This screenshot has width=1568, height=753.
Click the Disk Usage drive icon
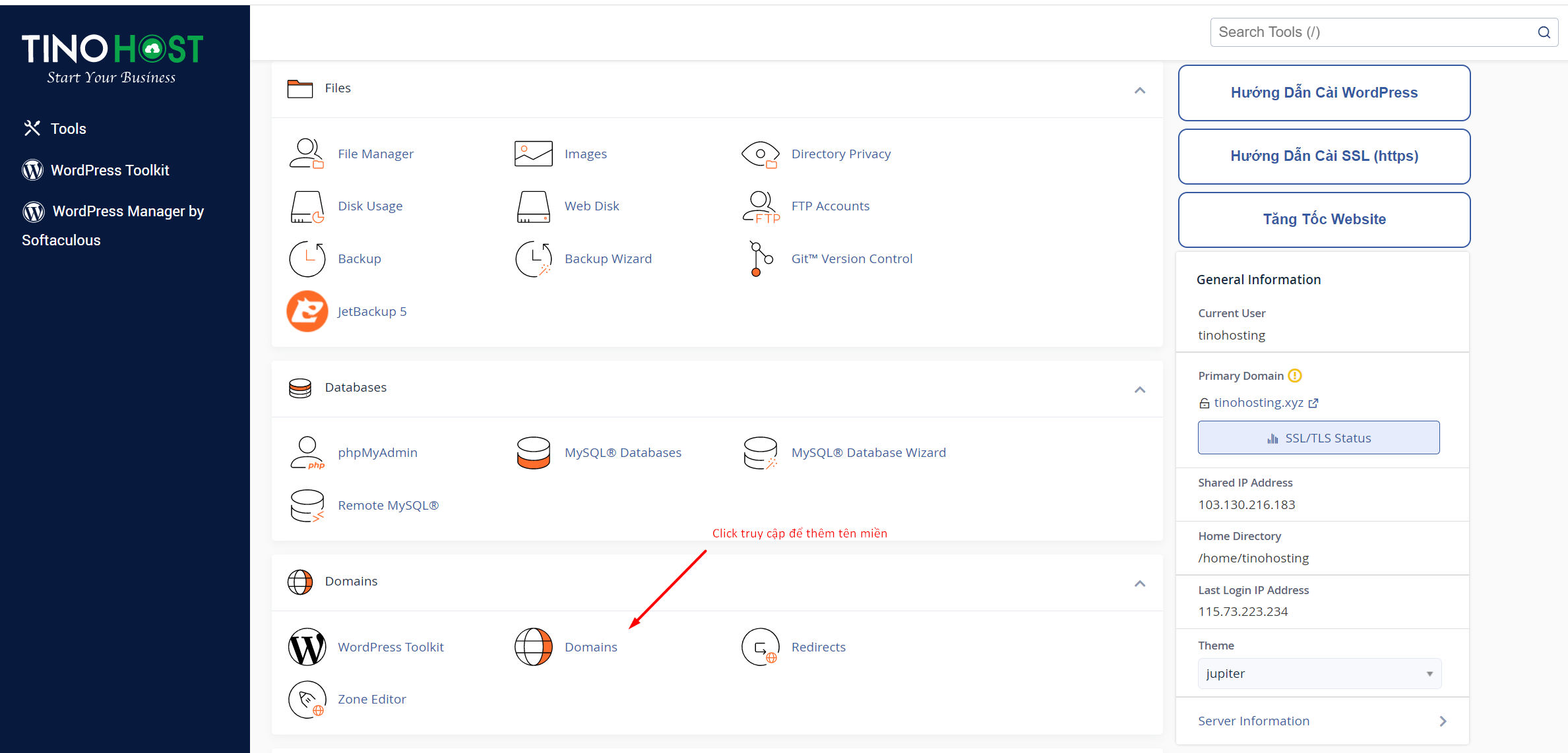pyautogui.click(x=307, y=206)
